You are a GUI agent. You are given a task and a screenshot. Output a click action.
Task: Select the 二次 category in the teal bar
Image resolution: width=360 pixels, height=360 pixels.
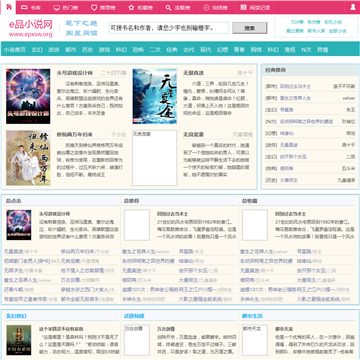click(155, 50)
